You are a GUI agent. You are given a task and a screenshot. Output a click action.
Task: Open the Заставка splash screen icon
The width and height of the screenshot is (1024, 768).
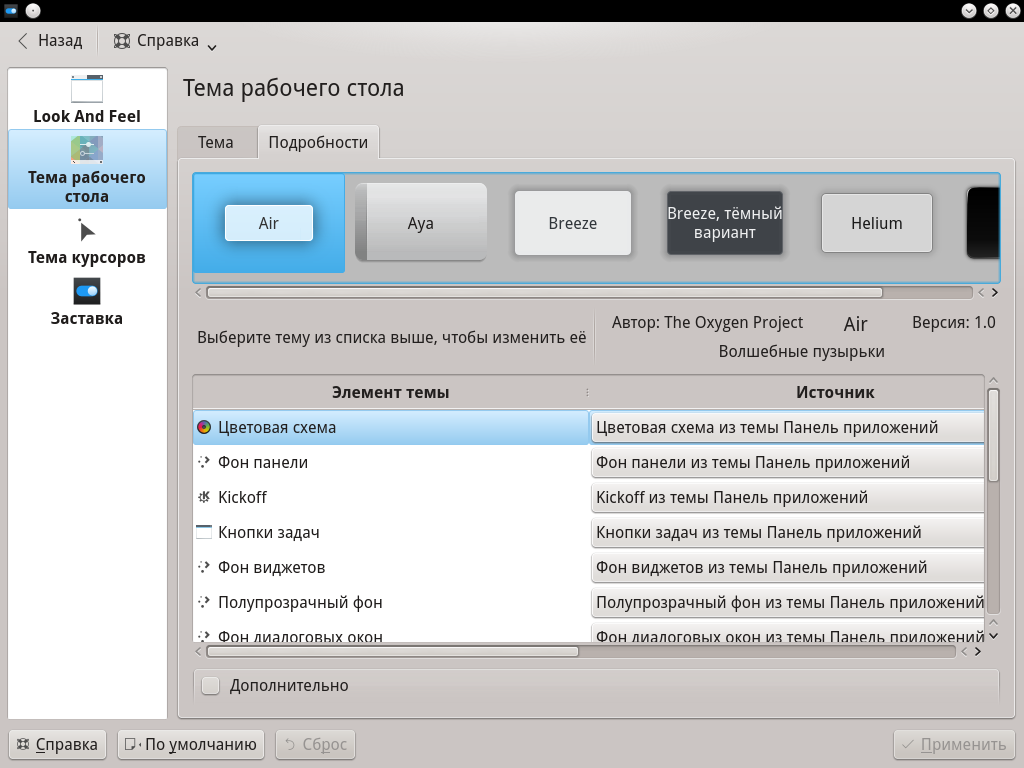click(87, 291)
